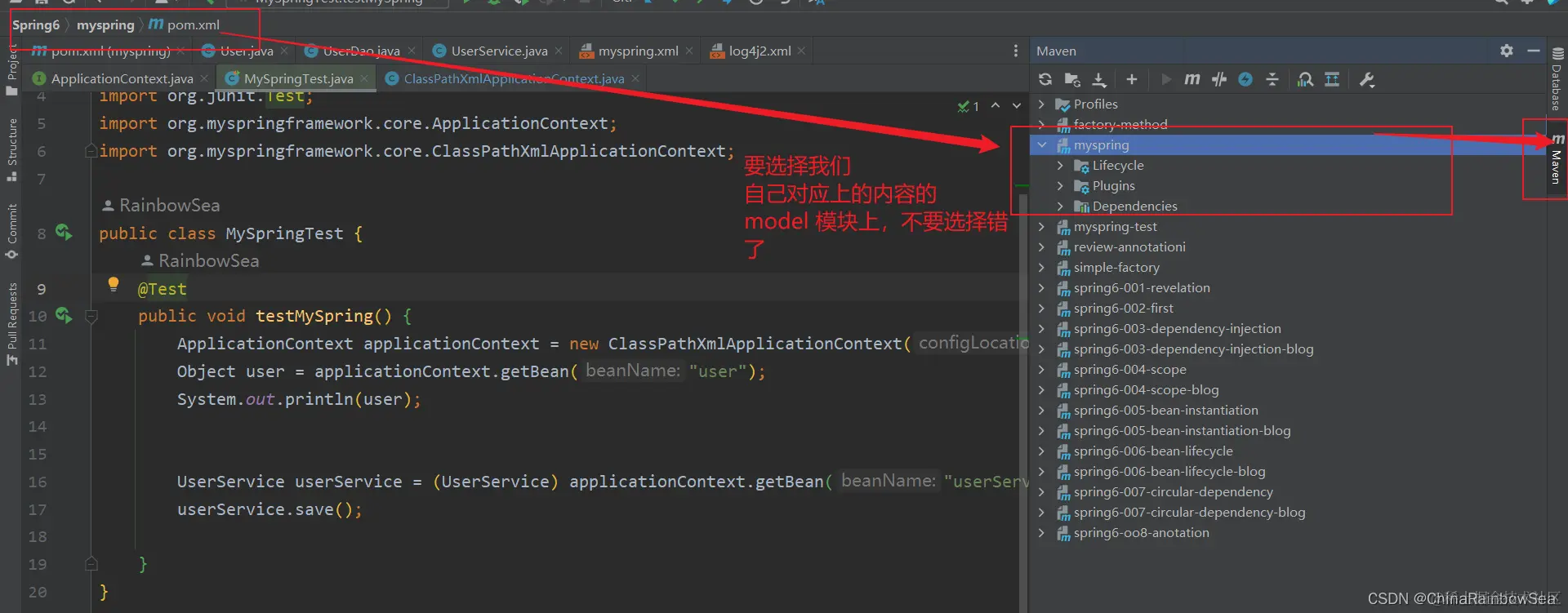1568x613 pixels.
Task: Click the @Test annotation on line 9
Action: 162,289
